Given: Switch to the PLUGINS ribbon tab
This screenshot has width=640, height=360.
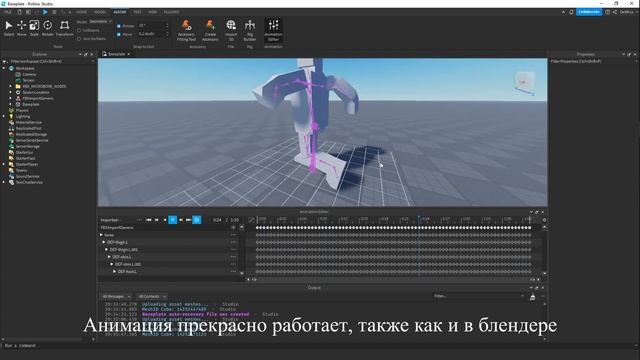Looking at the screenshot, I should tap(171, 12).
